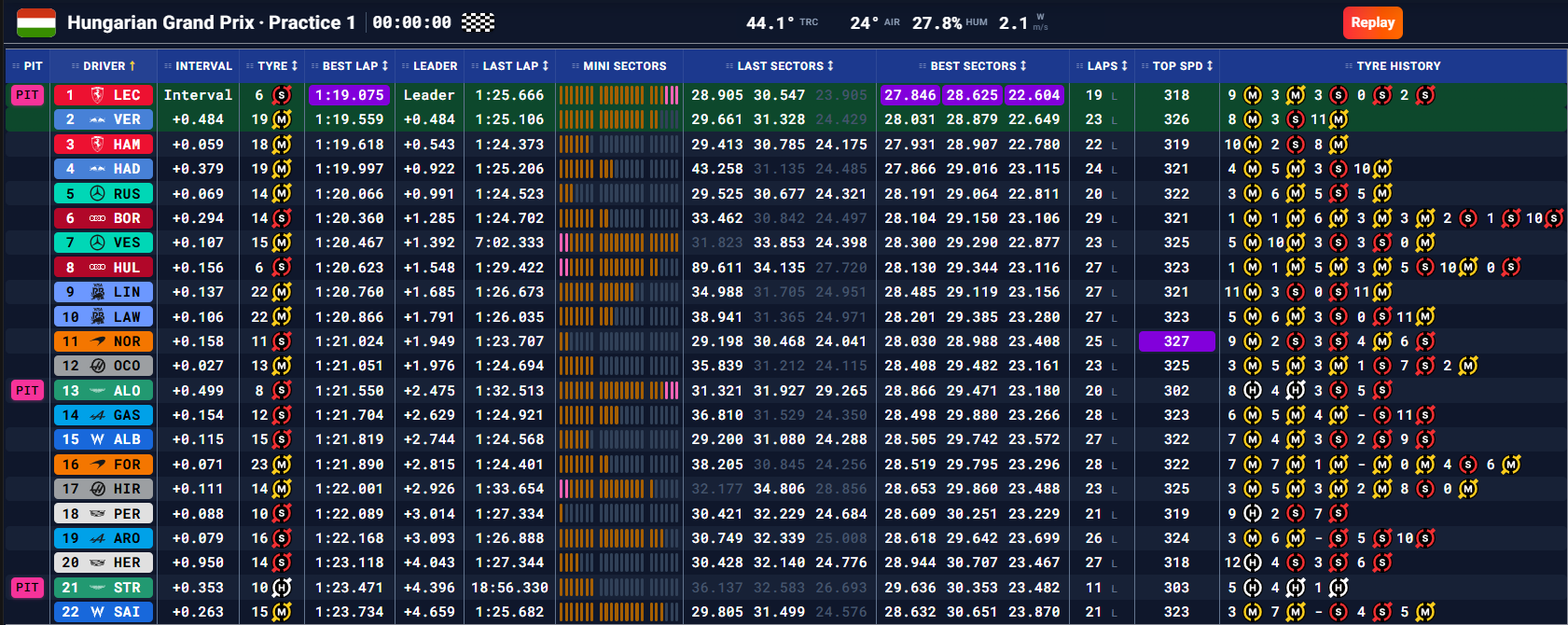Click the soft tyre icon for LEC
Screen dimensions: 1568x625
pyautogui.click(x=282, y=95)
